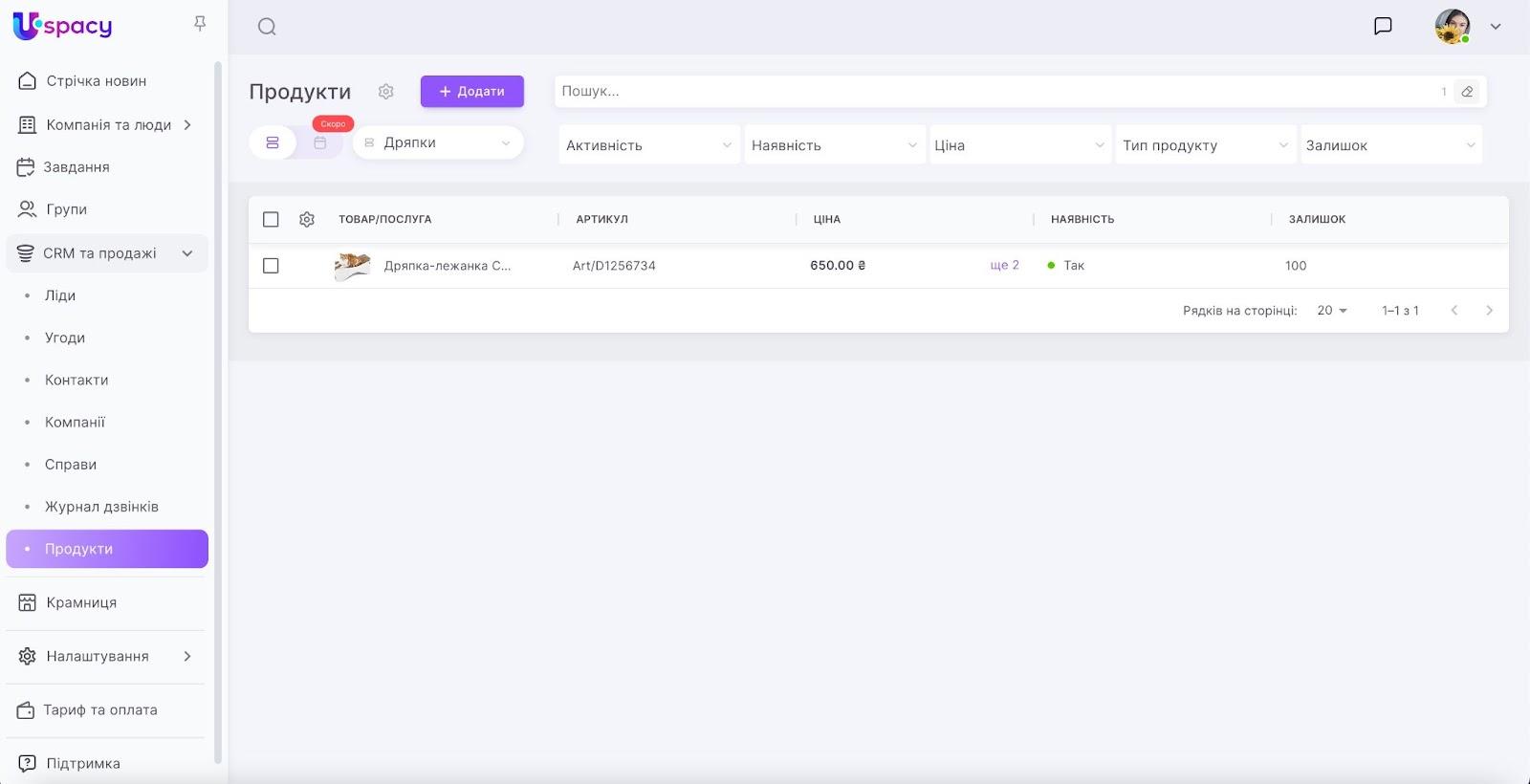The image size is (1530, 784).
Task: Click the Додати button
Action: click(472, 92)
